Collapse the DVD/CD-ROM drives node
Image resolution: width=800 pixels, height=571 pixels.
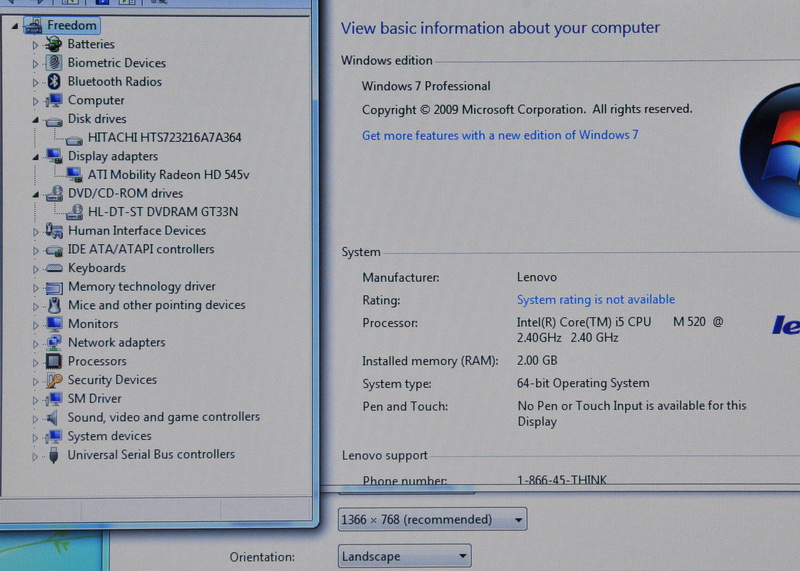(x=36, y=194)
